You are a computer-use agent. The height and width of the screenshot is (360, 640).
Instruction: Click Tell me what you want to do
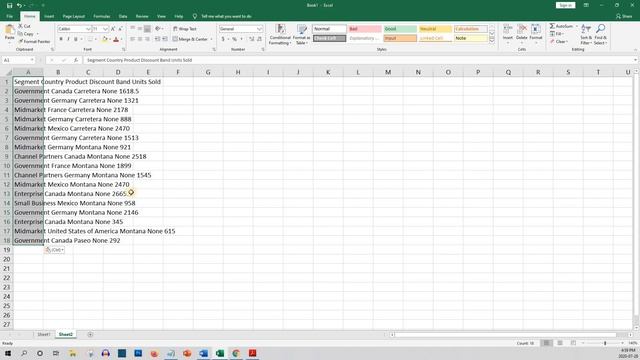click(222, 16)
